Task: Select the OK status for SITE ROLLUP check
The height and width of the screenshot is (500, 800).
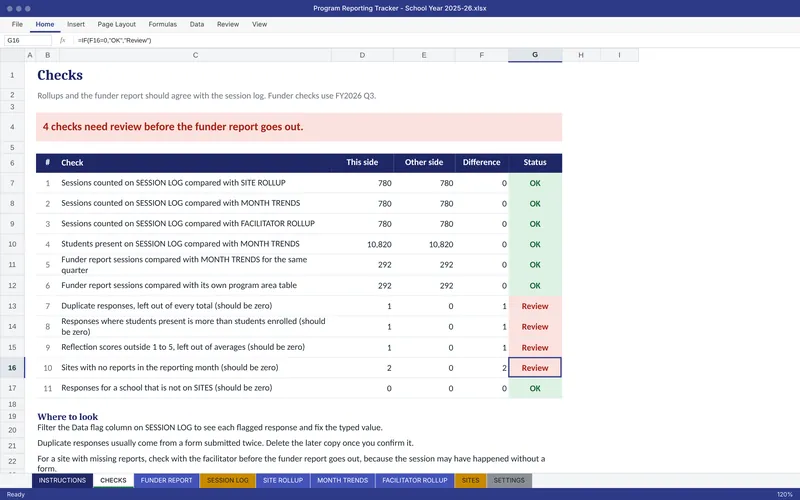Action: (x=535, y=183)
